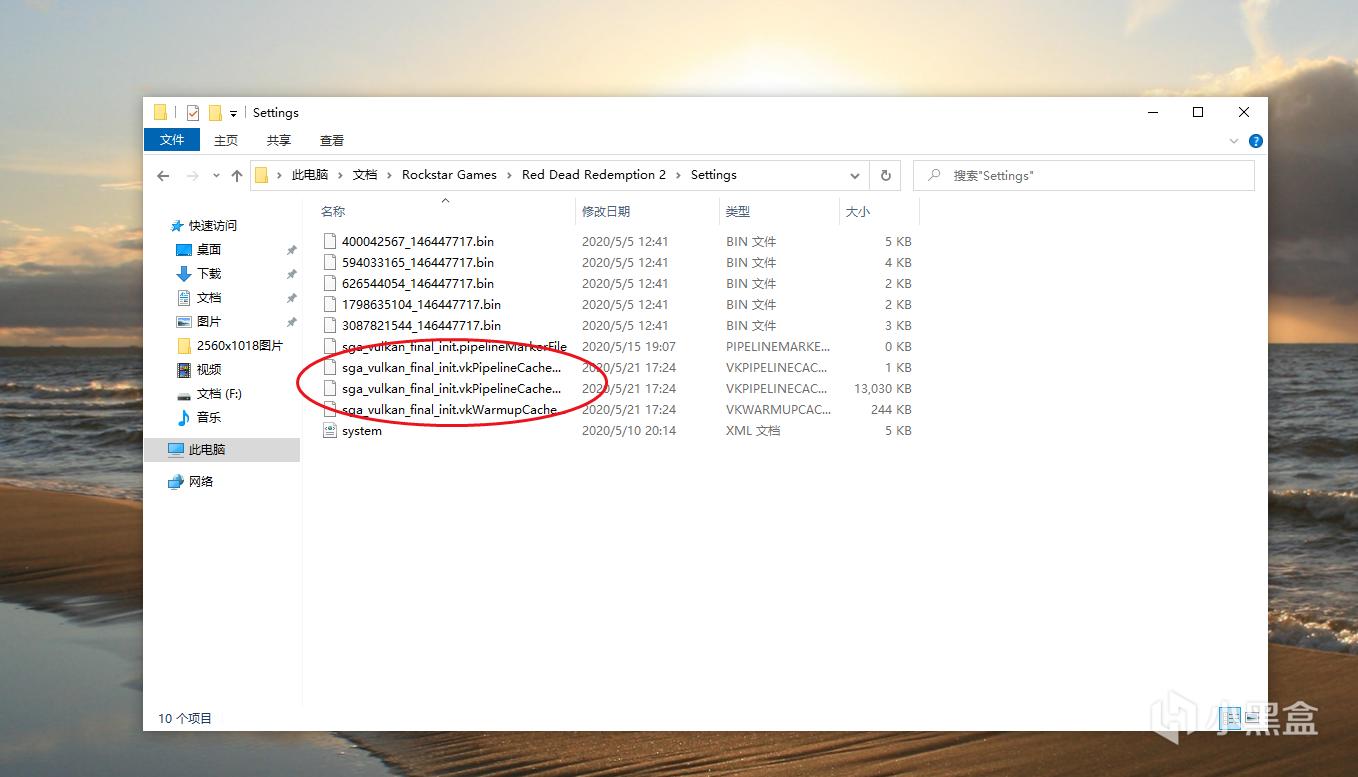
Task: Click the 桌面 desktop icon in sidebar
Action: (x=184, y=250)
